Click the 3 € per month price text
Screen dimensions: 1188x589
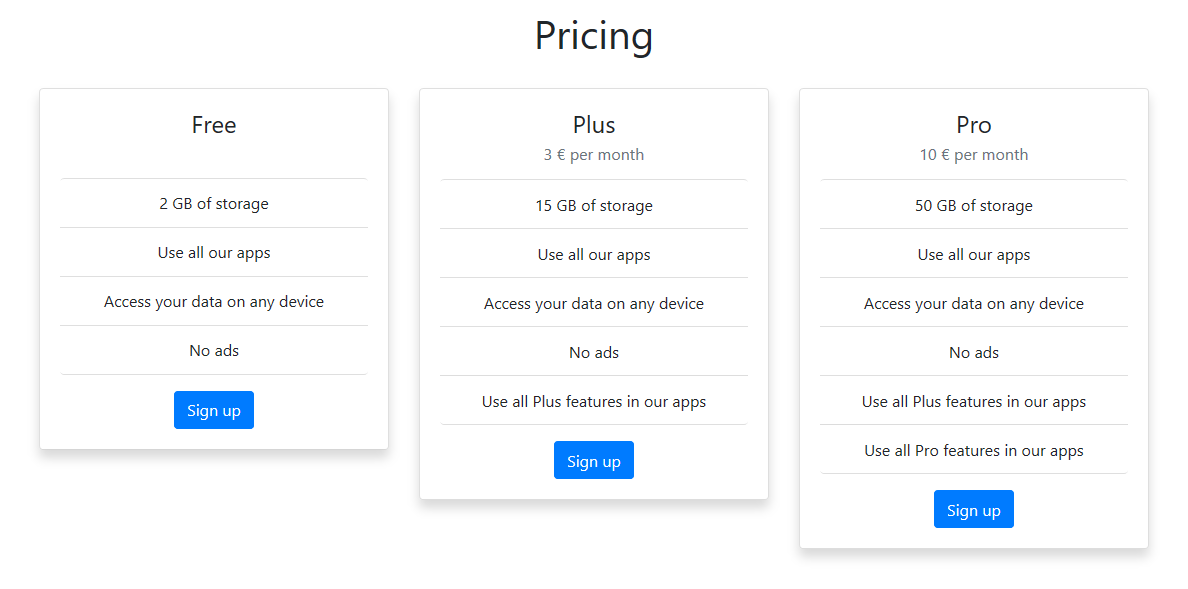pos(593,155)
